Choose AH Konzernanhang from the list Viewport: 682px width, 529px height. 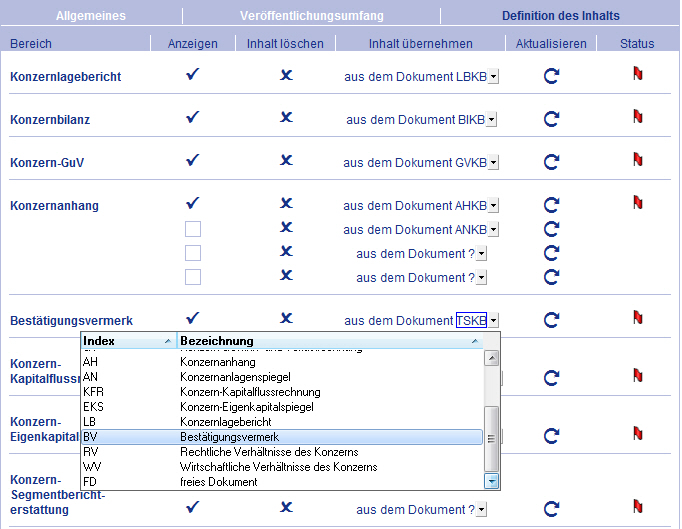[x=282, y=362]
